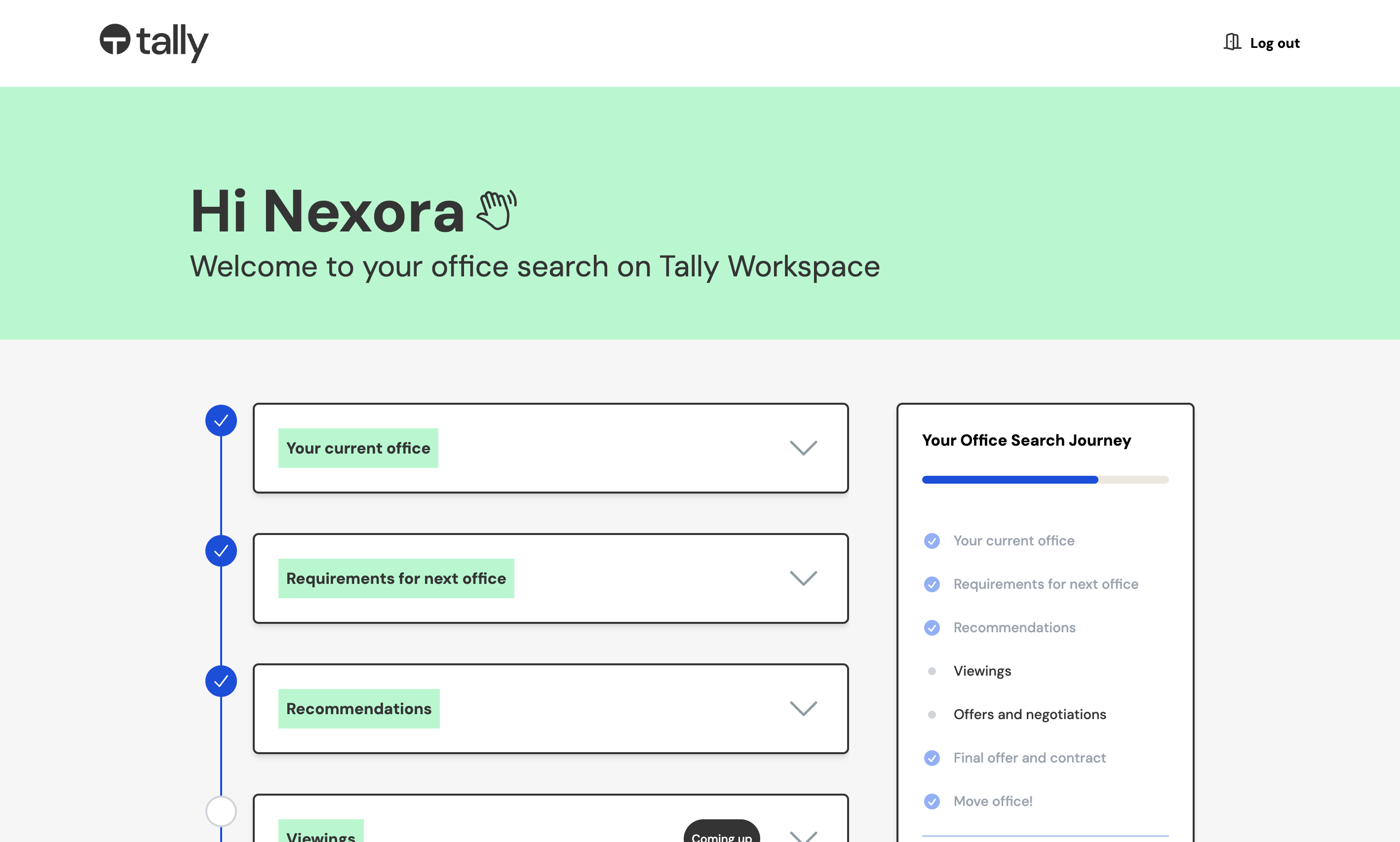Select Offers and negotiations from journey list
Viewport: 1400px width, 842px height.
click(x=1029, y=714)
